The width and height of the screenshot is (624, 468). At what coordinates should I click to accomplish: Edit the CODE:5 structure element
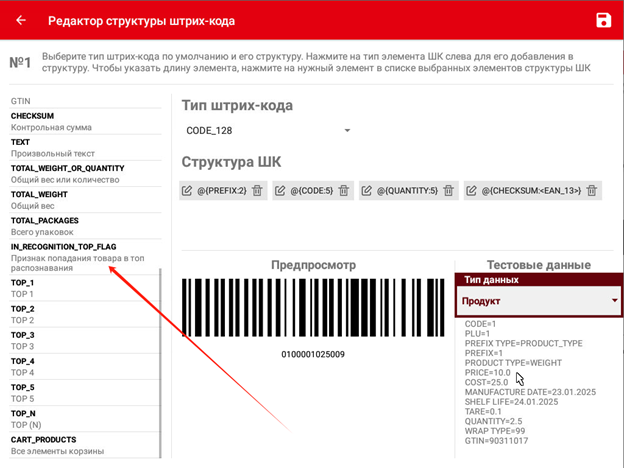point(280,191)
